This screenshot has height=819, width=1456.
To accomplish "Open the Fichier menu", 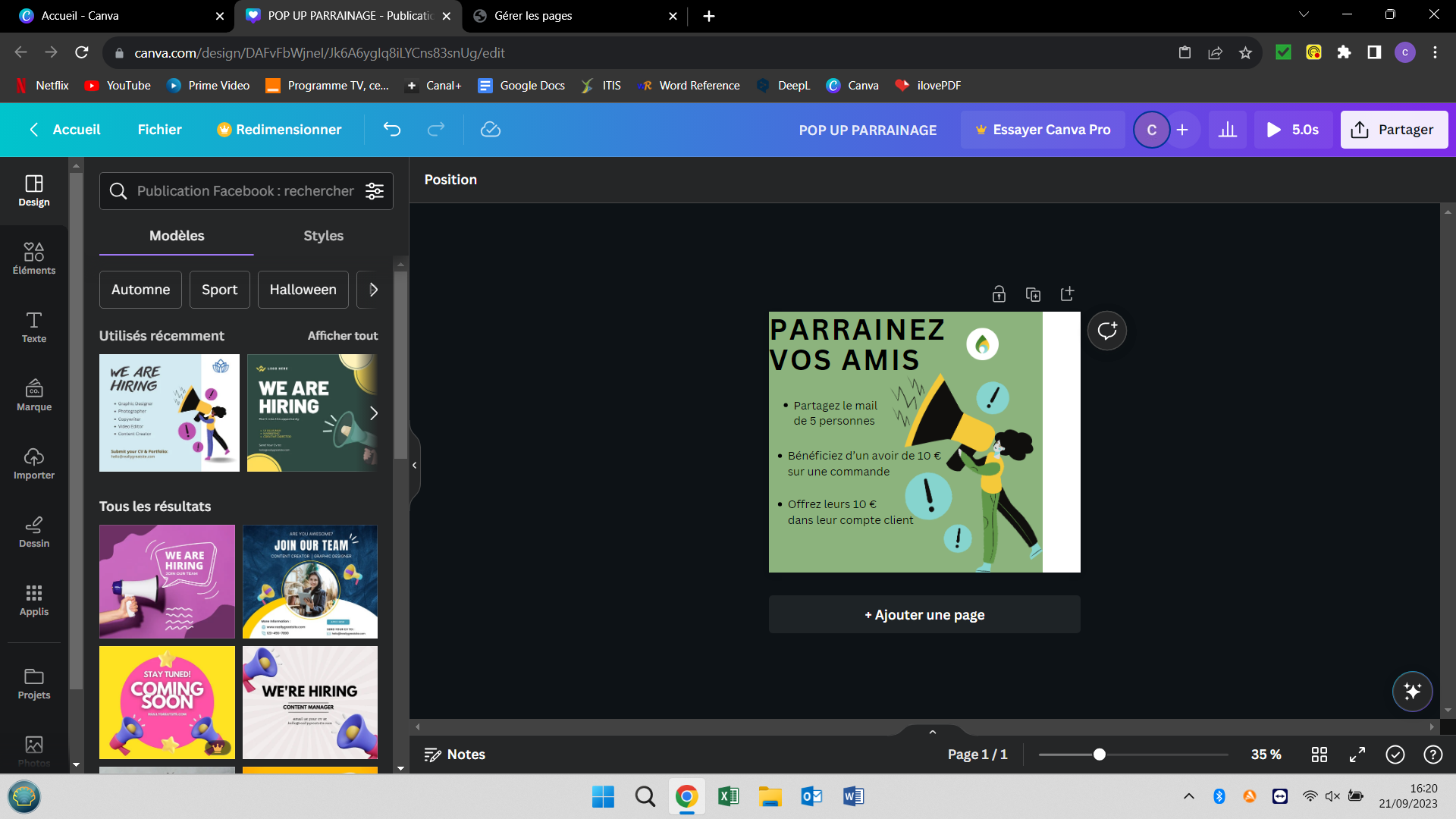I will click(x=159, y=130).
